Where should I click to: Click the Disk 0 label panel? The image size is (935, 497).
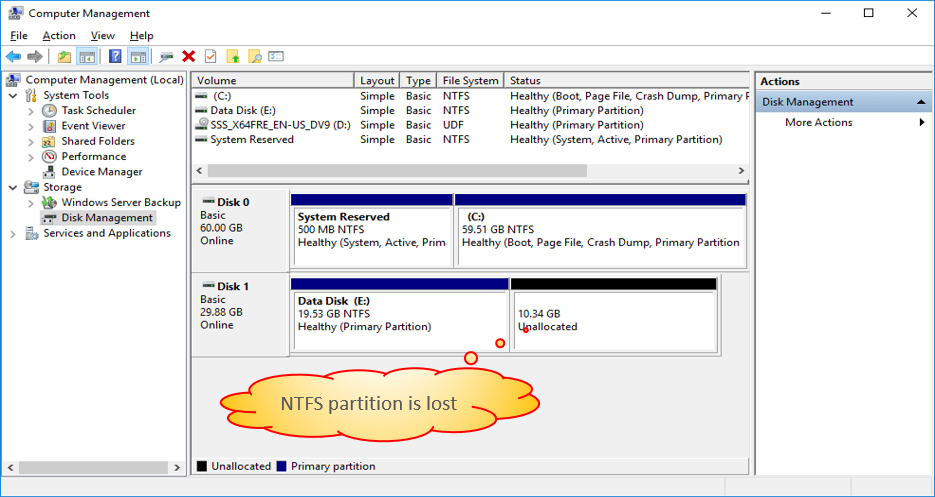pos(240,230)
